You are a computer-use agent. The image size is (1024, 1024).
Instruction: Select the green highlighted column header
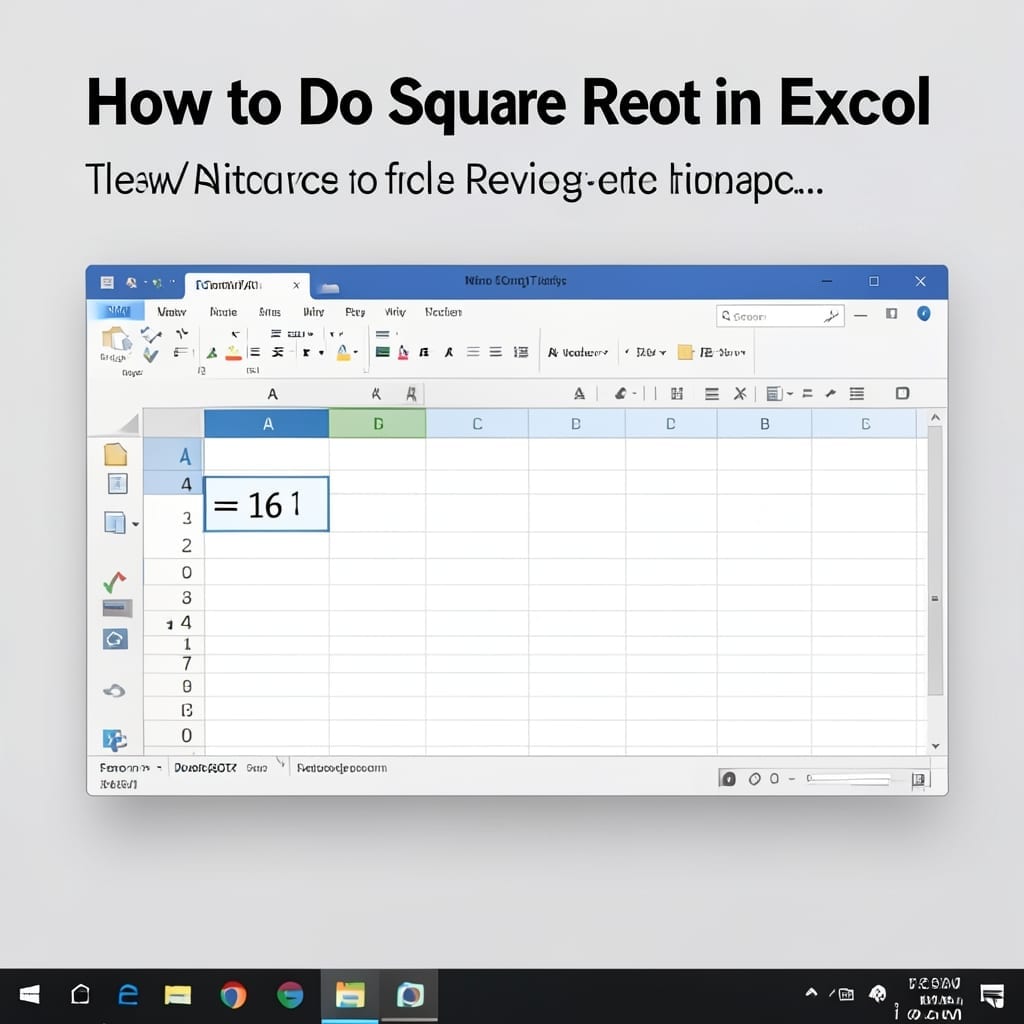tap(377, 424)
